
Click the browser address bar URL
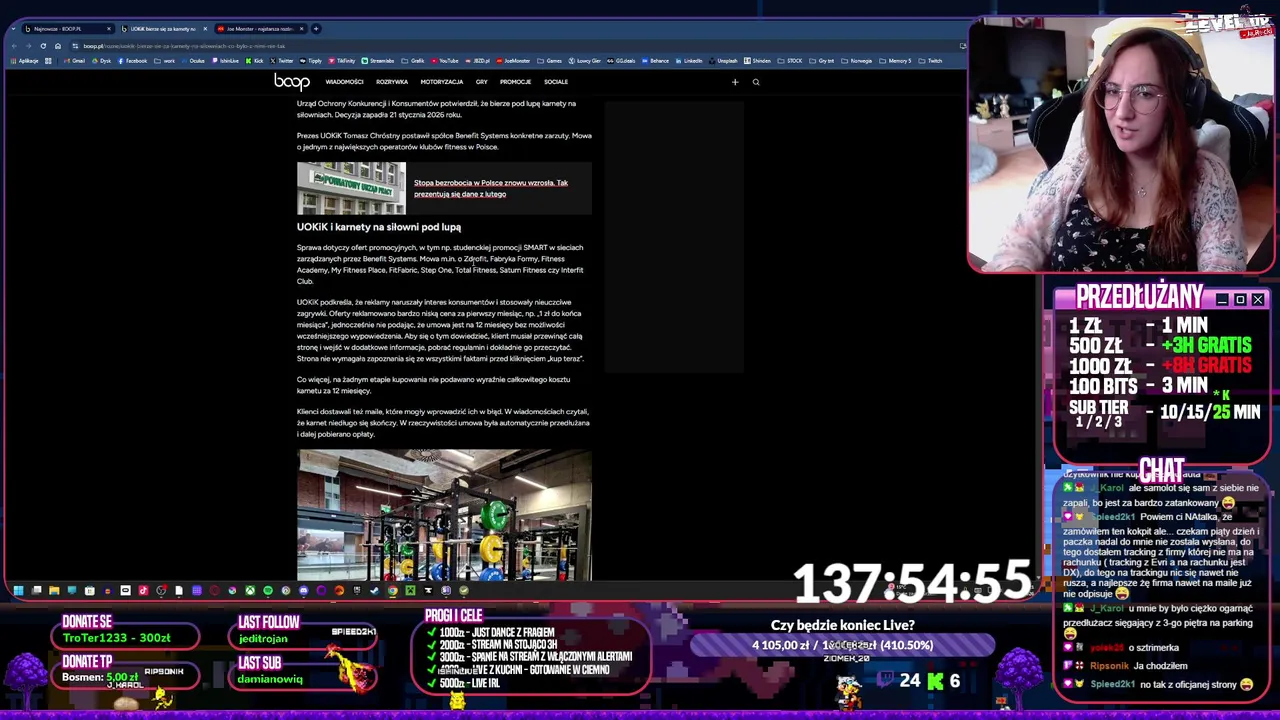(x=184, y=46)
